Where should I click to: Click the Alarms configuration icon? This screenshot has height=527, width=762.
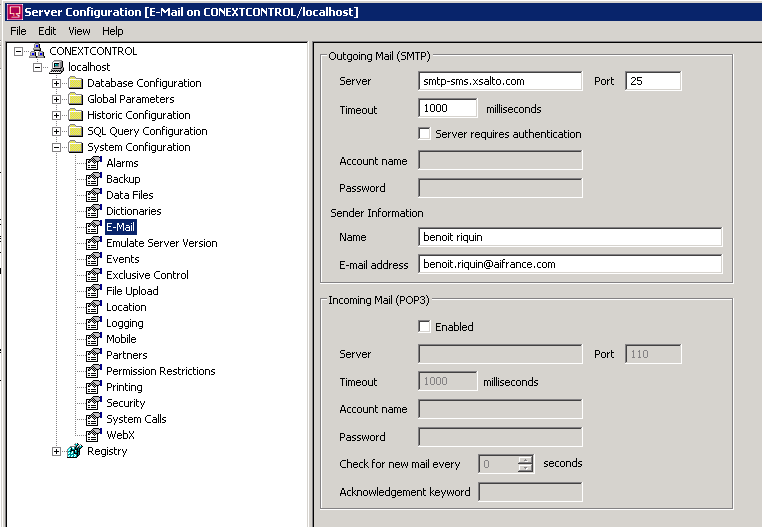(94, 163)
